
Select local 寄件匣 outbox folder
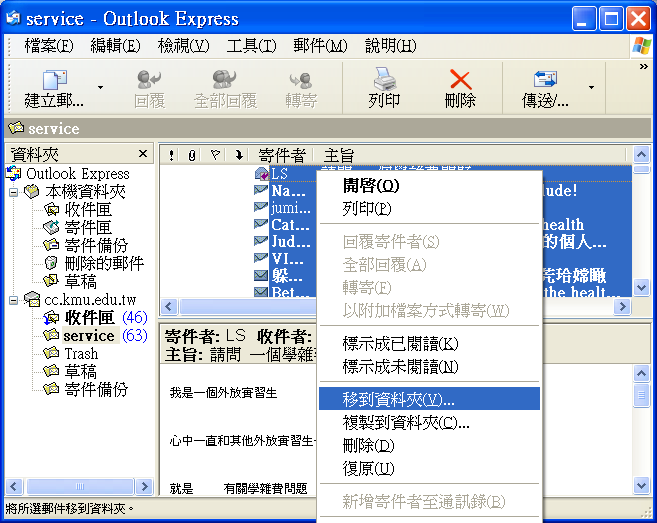tap(88, 228)
